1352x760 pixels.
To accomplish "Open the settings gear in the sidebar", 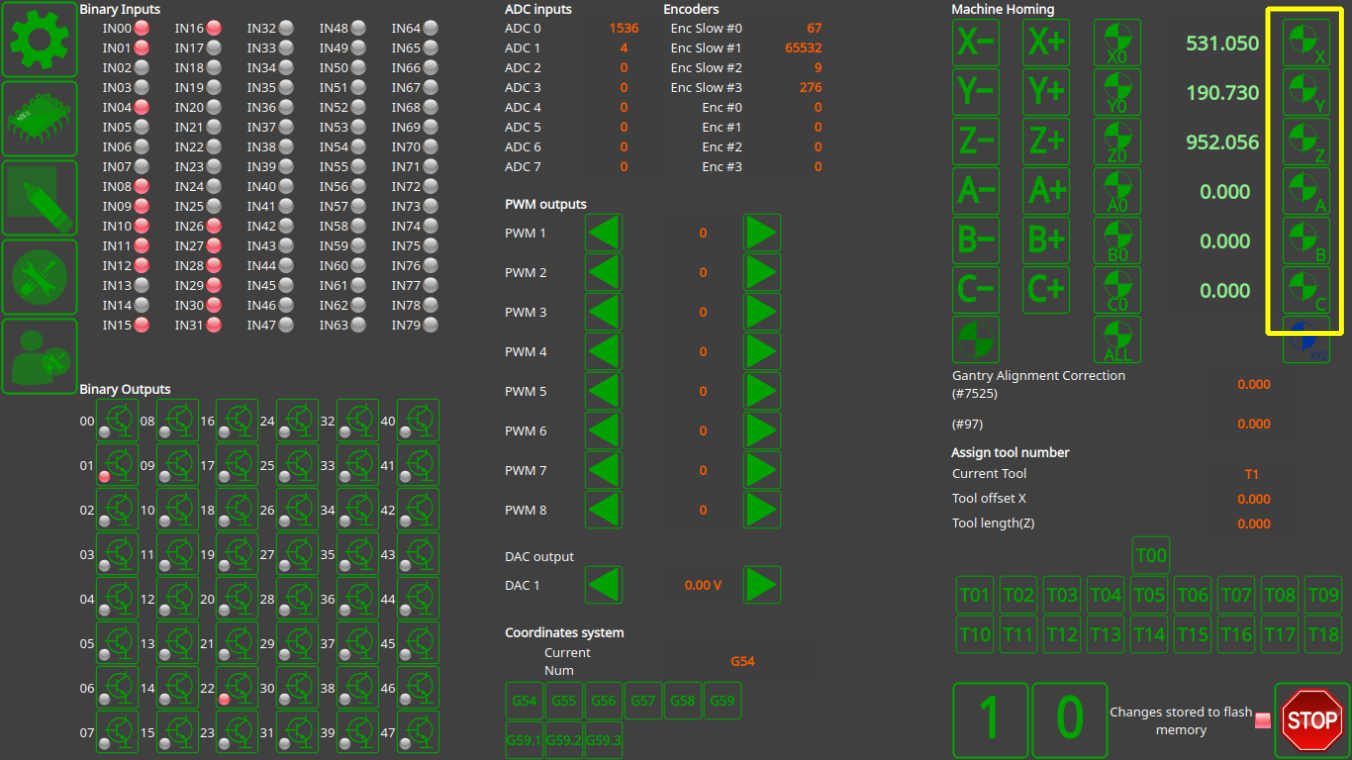I will [40, 39].
